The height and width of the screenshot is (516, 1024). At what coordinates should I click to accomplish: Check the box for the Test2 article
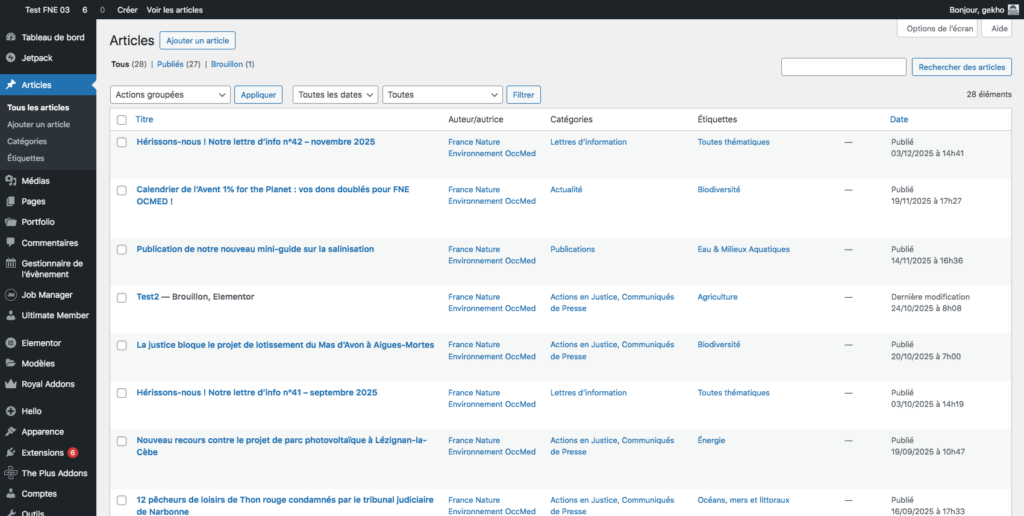click(122, 297)
